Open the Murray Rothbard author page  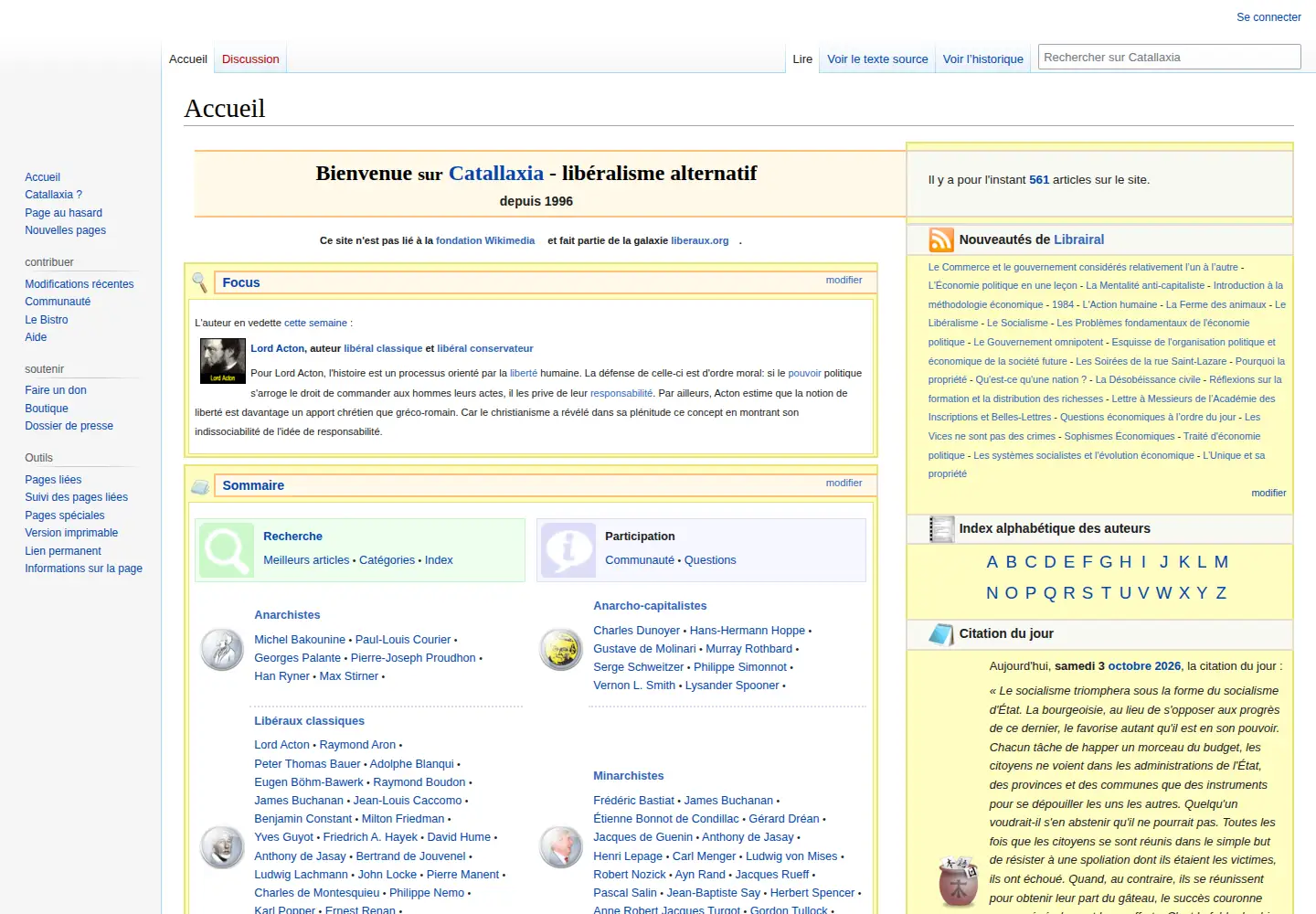[748, 649]
